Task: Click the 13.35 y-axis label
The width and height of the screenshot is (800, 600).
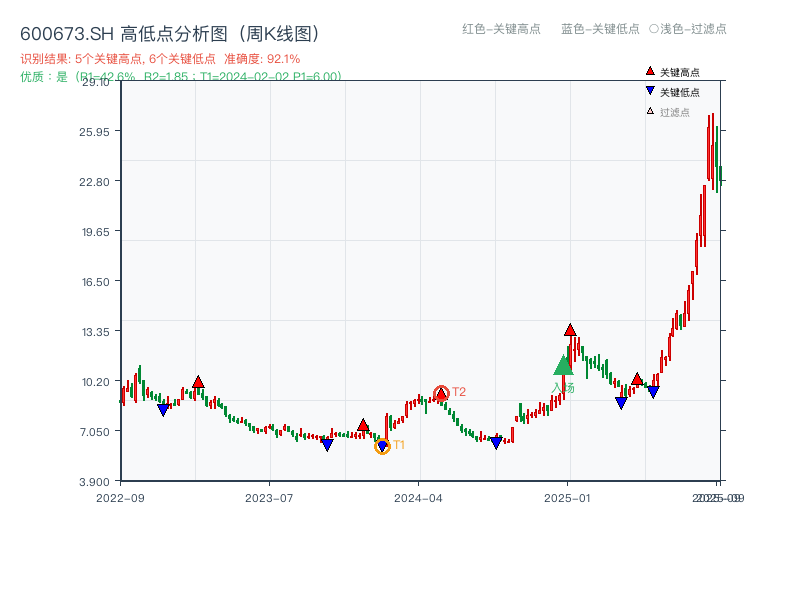Action: (96, 332)
